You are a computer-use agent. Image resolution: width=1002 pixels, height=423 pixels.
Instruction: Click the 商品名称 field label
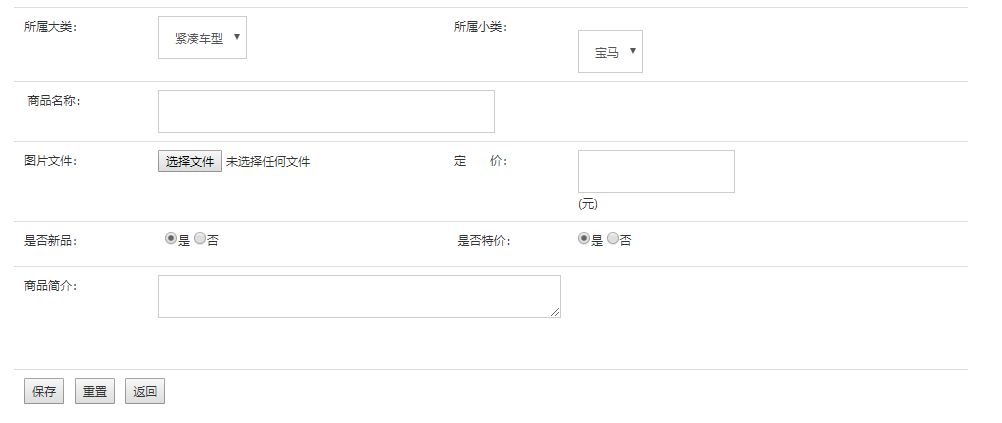coord(54,101)
